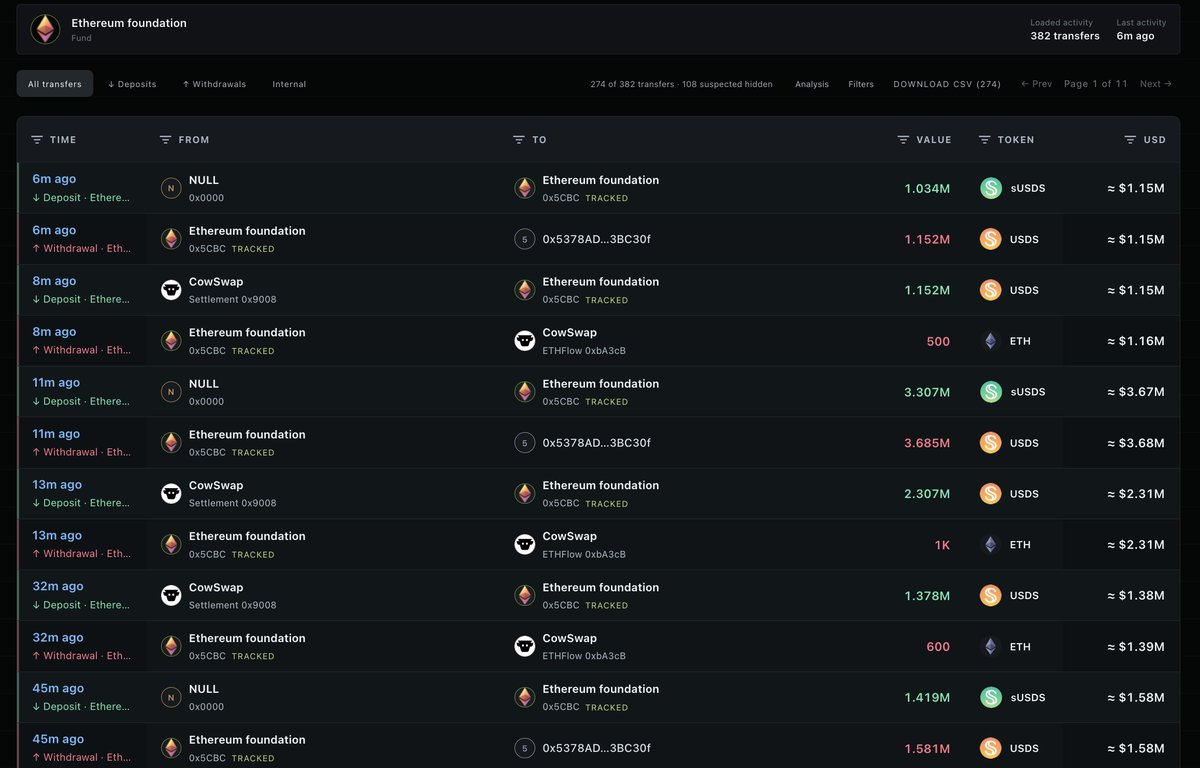Image resolution: width=1200 pixels, height=768 pixels.
Task: Click the '6m ago' last activity stat in the header
Action: (1135, 36)
